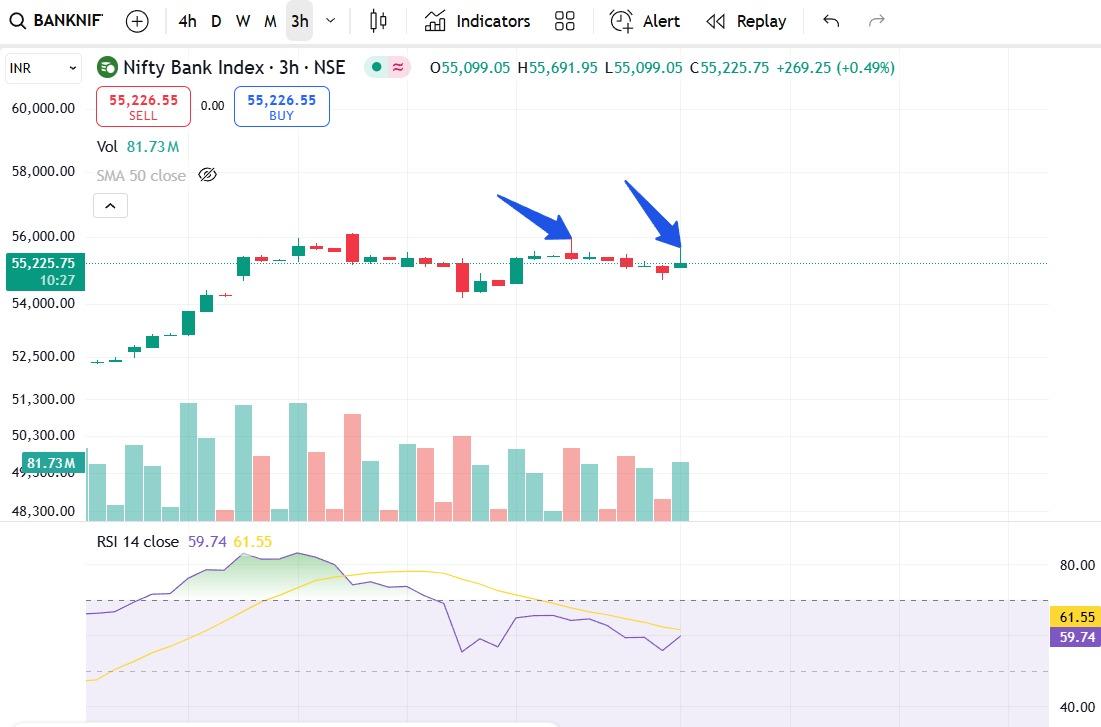The image size is (1101, 727).
Task: Select the 3h timeframe
Action: point(300,22)
